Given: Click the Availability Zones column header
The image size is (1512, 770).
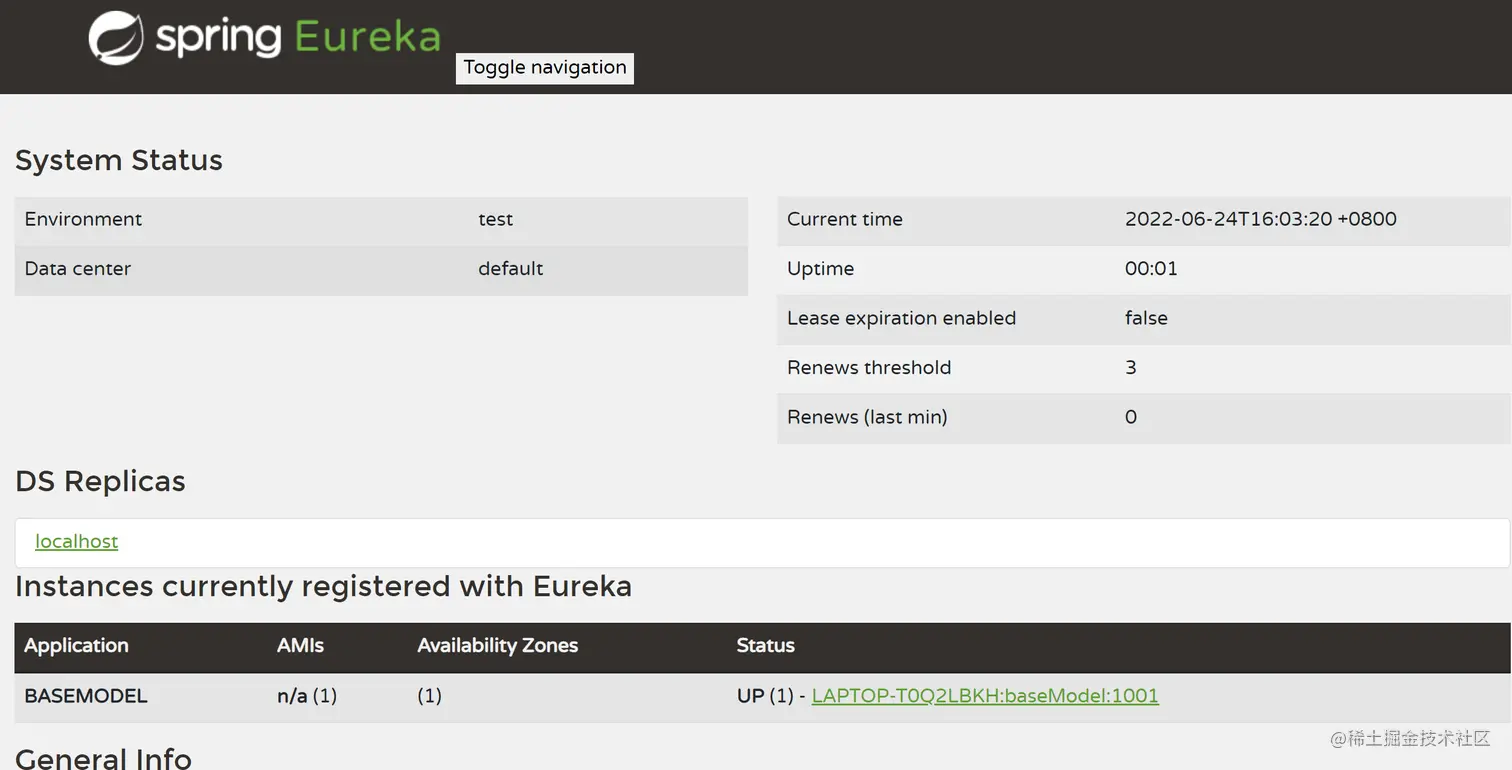Looking at the screenshot, I should pos(497,646).
